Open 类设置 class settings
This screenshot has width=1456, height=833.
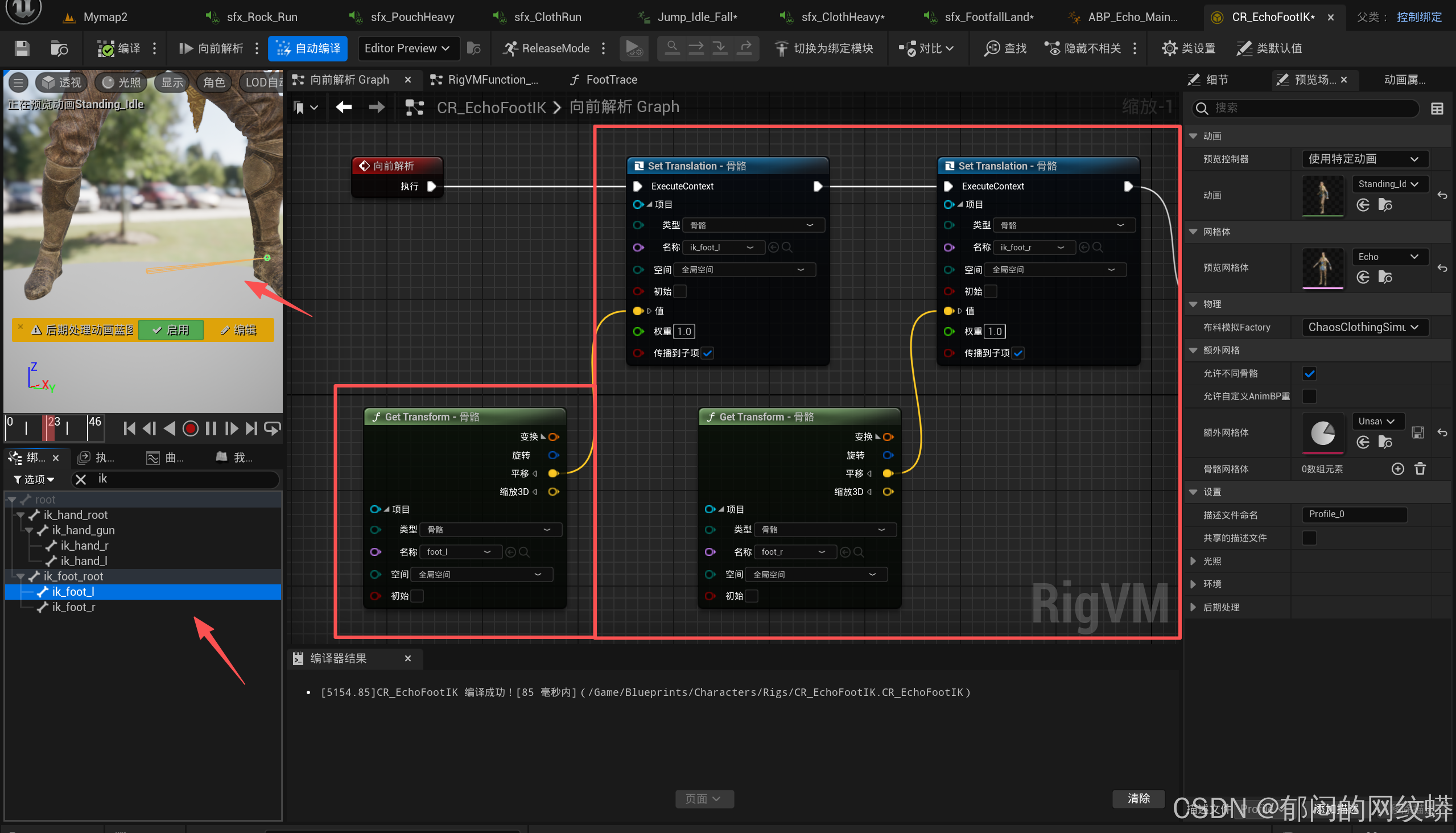[x=1189, y=48]
